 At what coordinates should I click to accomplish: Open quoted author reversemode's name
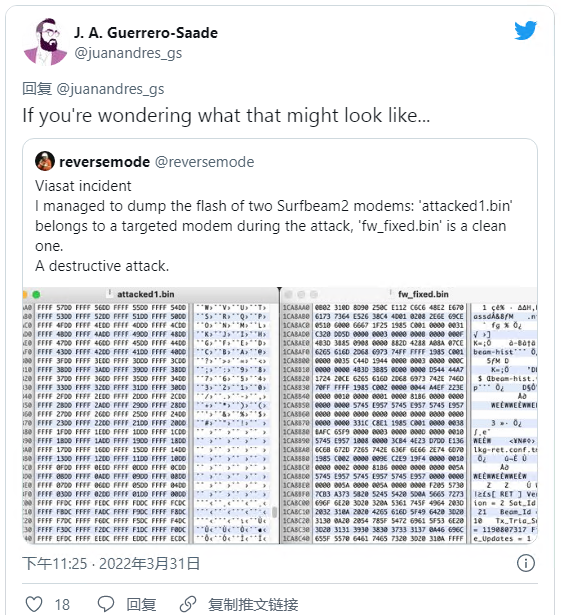click(104, 162)
